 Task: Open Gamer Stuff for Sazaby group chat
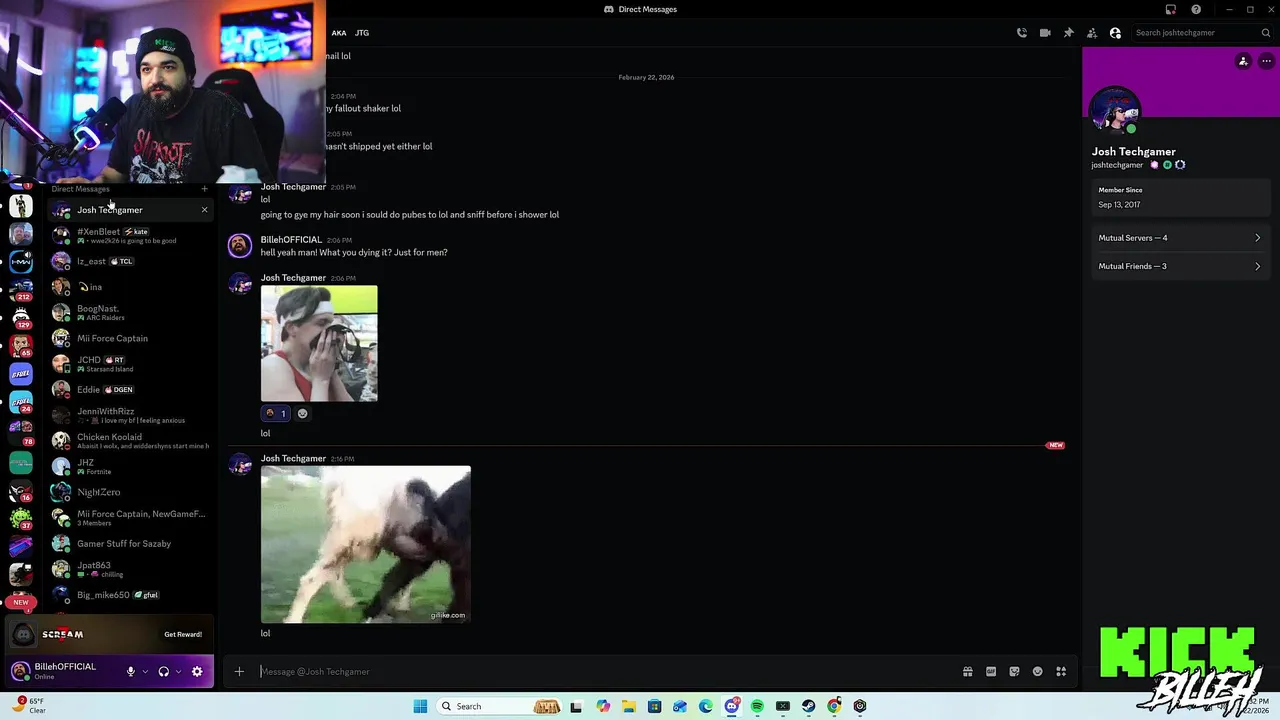pos(131,544)
